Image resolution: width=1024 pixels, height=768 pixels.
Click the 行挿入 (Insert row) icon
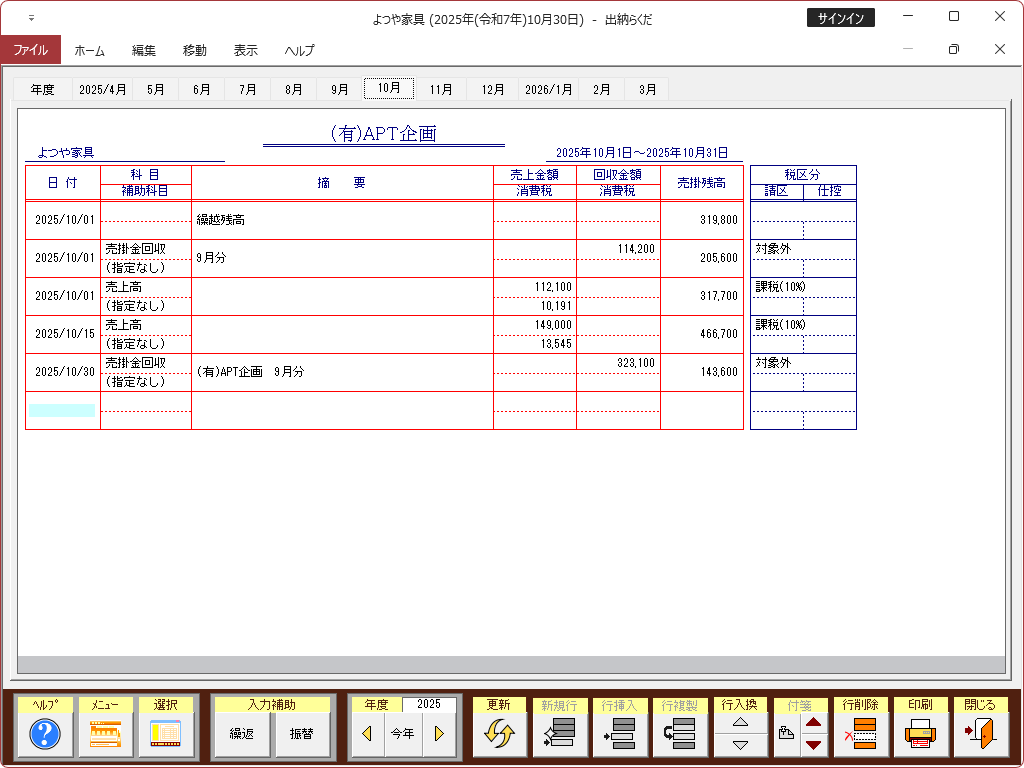(619, 735)
